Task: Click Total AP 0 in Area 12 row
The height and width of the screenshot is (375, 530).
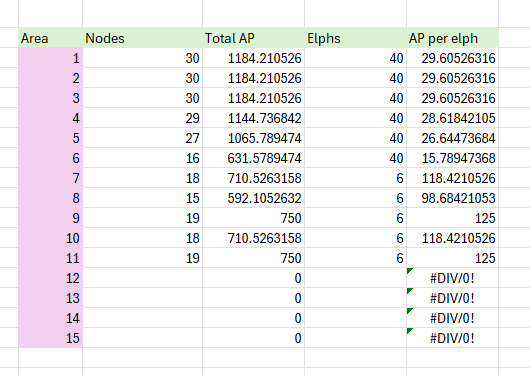Action: tap(254, 278)
